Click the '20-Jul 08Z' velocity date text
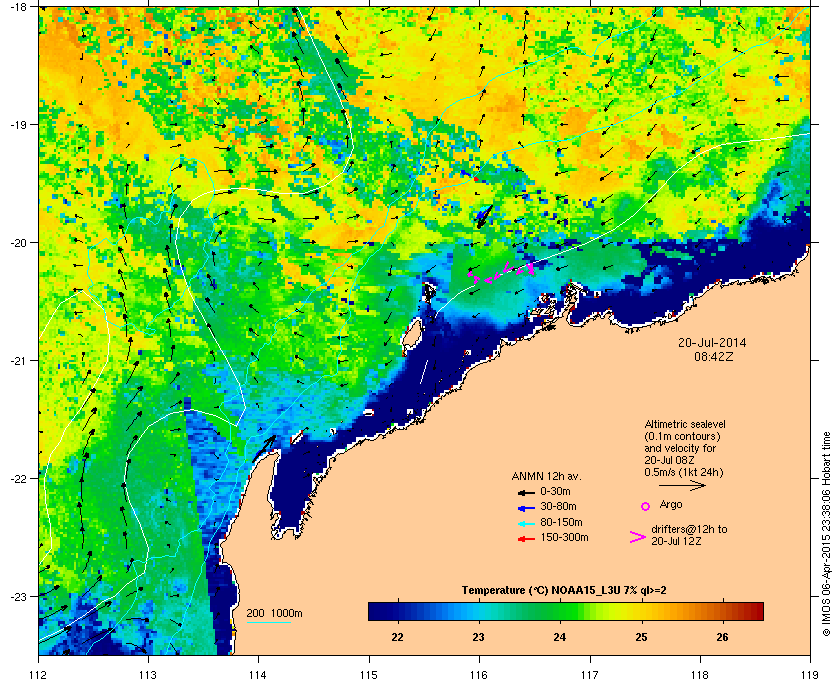 [669, 460]
